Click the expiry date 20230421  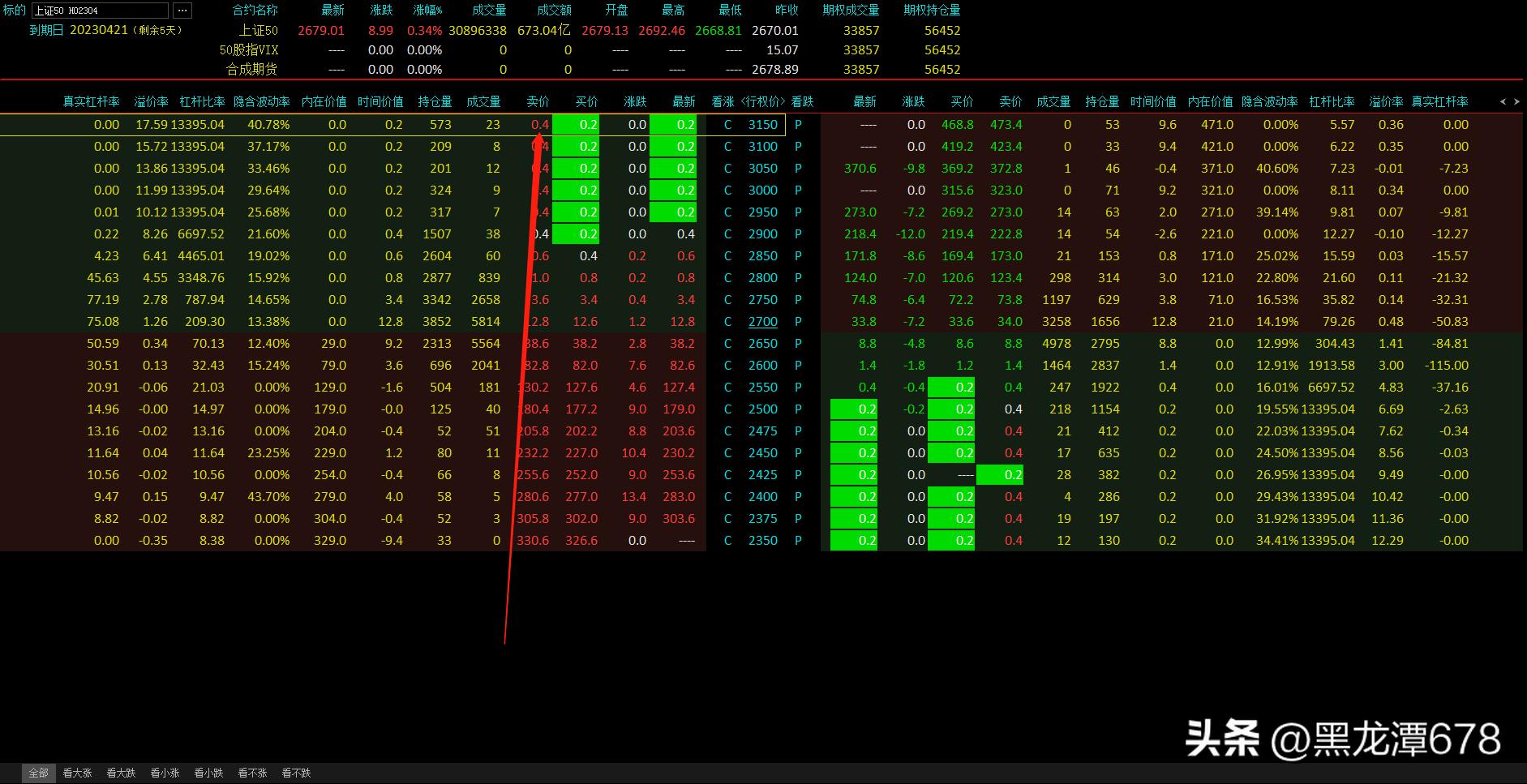point(99,30)
